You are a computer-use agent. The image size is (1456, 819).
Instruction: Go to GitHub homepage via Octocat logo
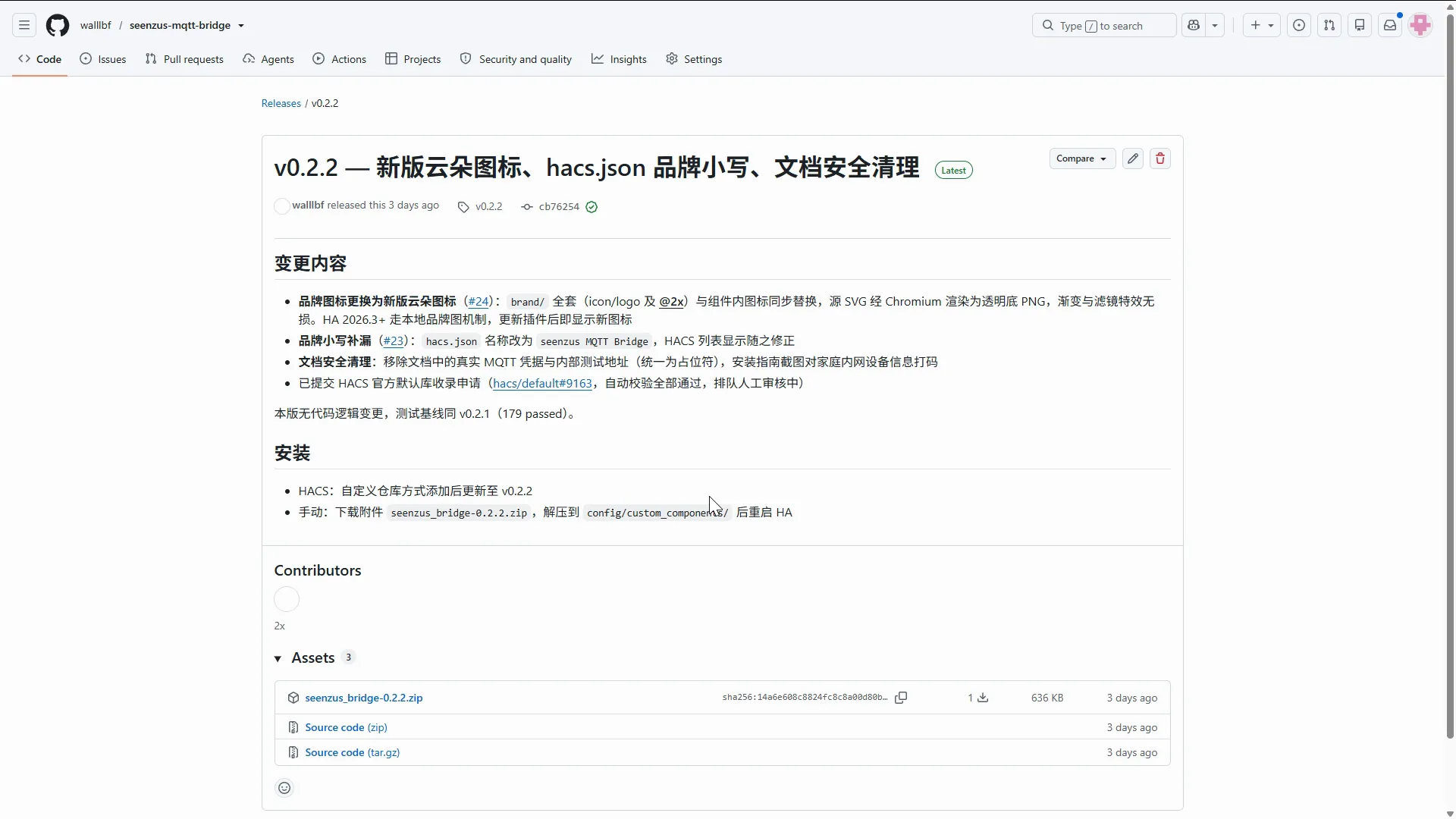pos(58,25)
